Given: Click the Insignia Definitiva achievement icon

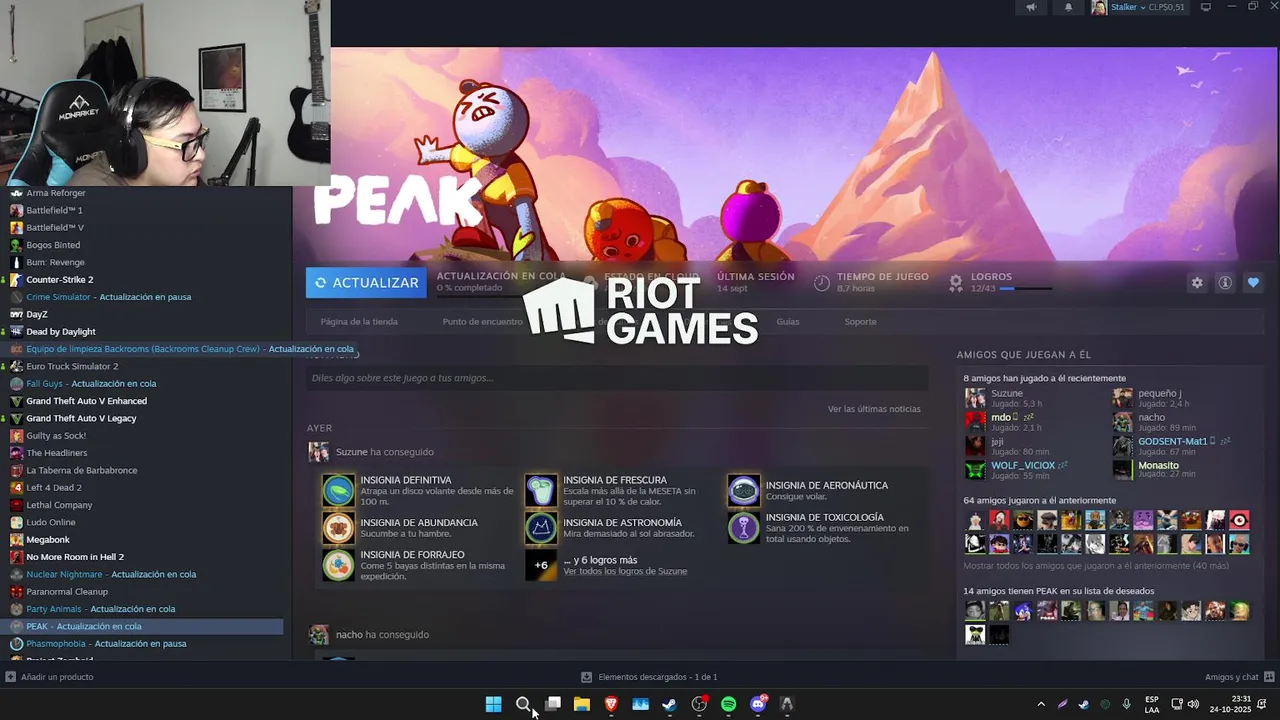Looking at the screenshot, I should [x=338, y=491].
